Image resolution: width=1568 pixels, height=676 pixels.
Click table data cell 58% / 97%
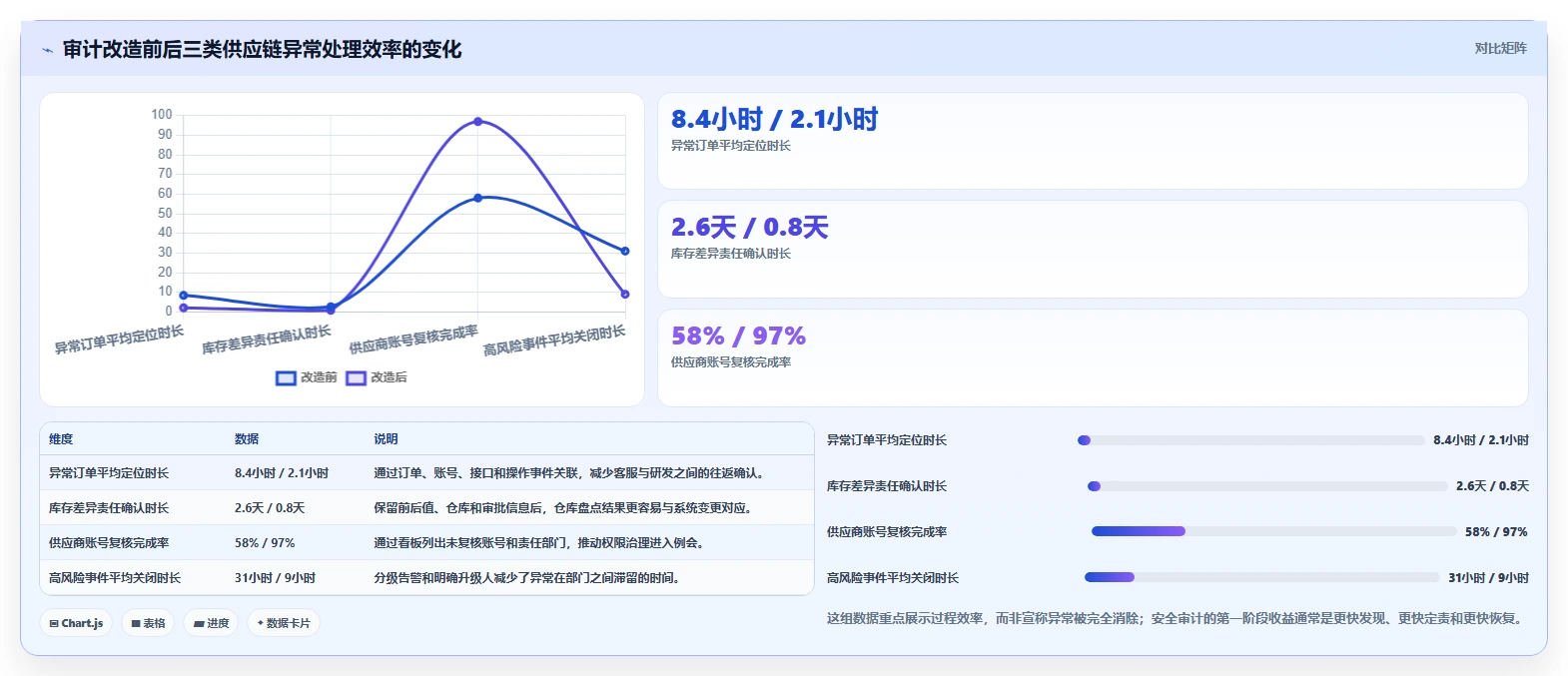click(265, 543)
